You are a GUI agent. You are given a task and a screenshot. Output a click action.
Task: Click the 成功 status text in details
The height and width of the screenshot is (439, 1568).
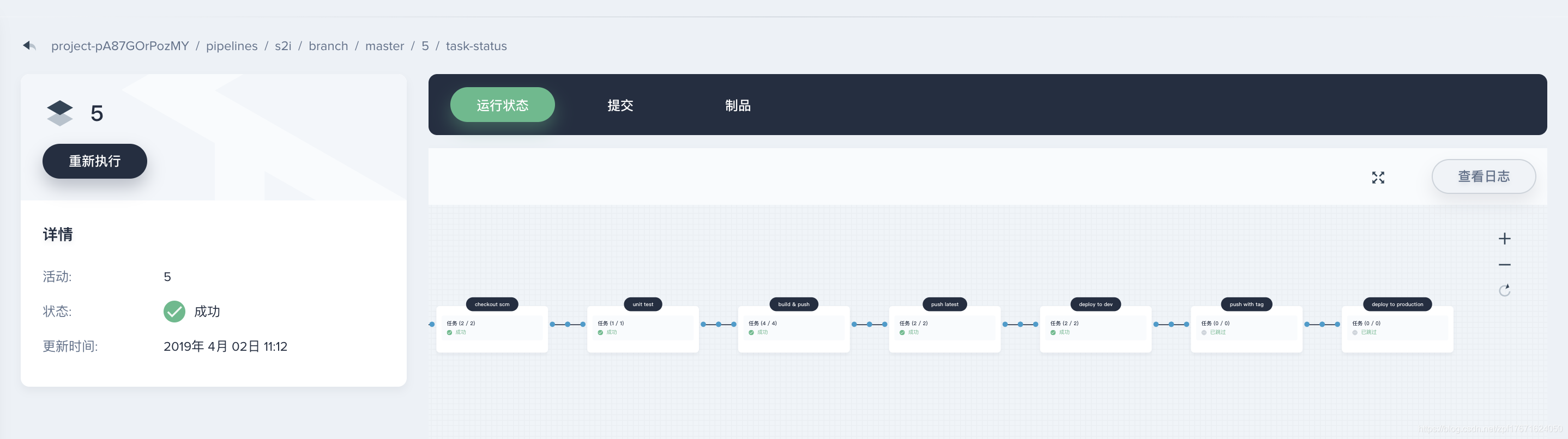207,312
